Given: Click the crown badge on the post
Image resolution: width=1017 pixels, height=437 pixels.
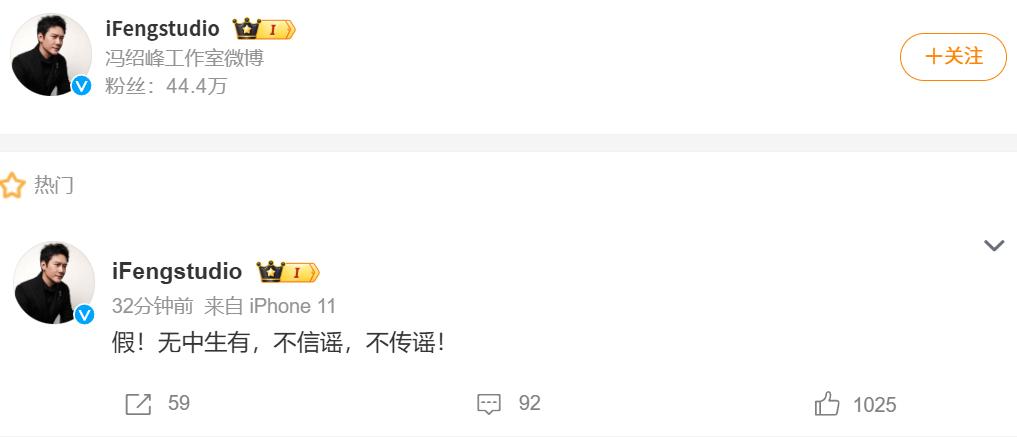Looking at the screenshot, I should point(288,272).
